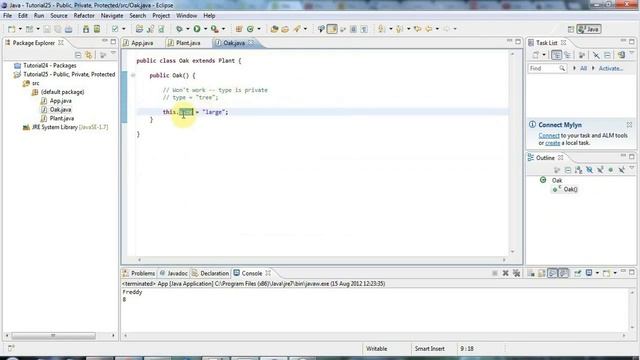Toggle Scroll Lock in Console toolbar
Image resolution: width=640 pixels, height=360 pixels.
coord(542,273)
